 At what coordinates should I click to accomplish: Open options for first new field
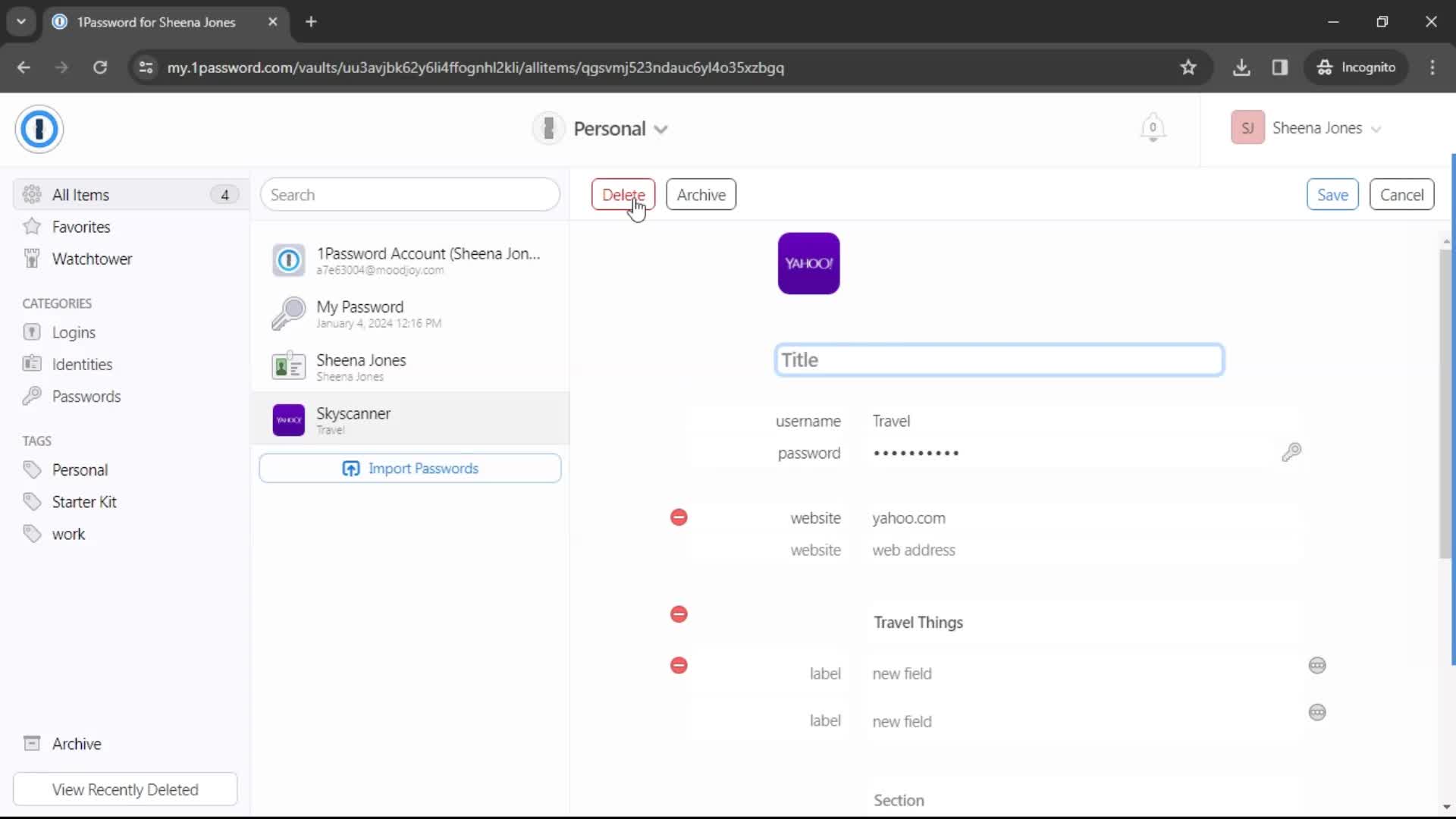click(1317, 665)
